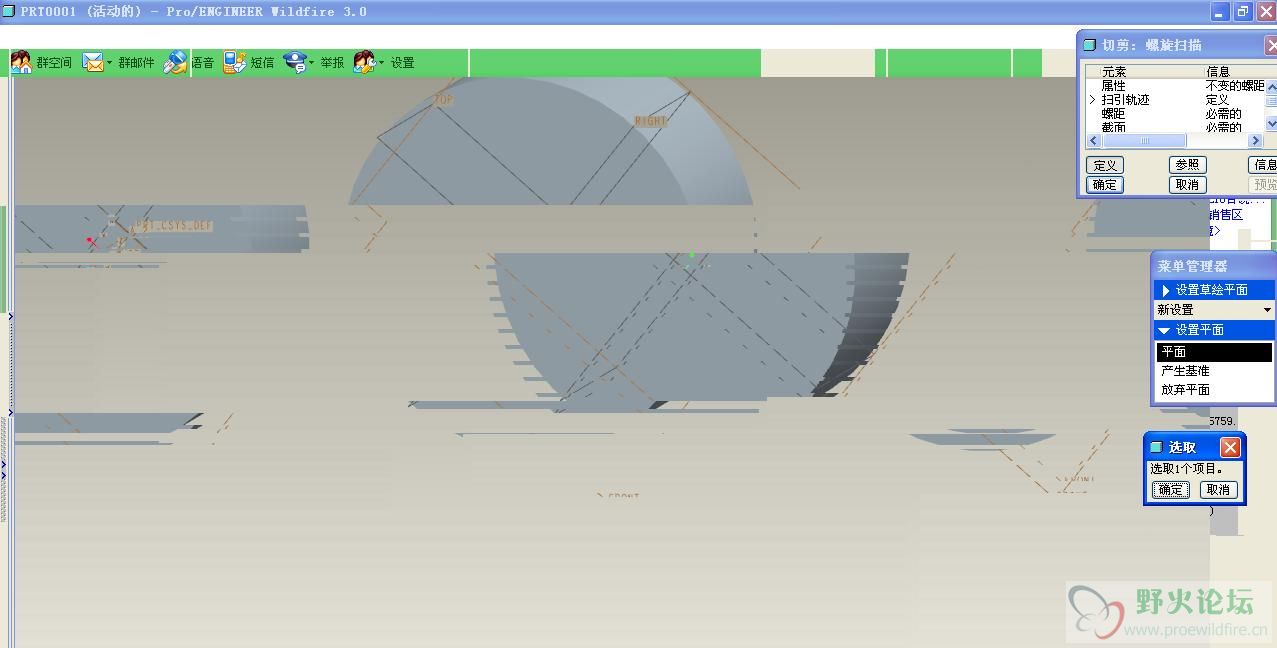Close the 选取 dialog
Screen dimensions: 1277x648
[1230, 448]
